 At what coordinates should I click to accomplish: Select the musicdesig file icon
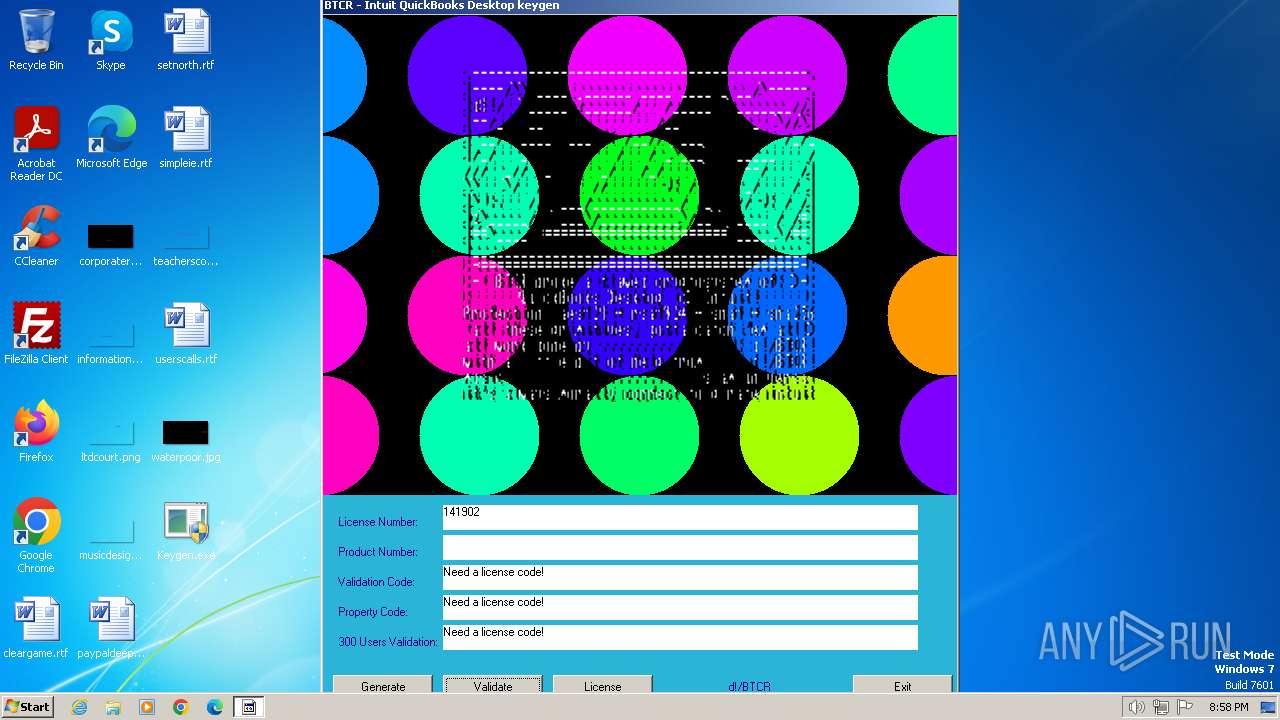tap(111, 538)
